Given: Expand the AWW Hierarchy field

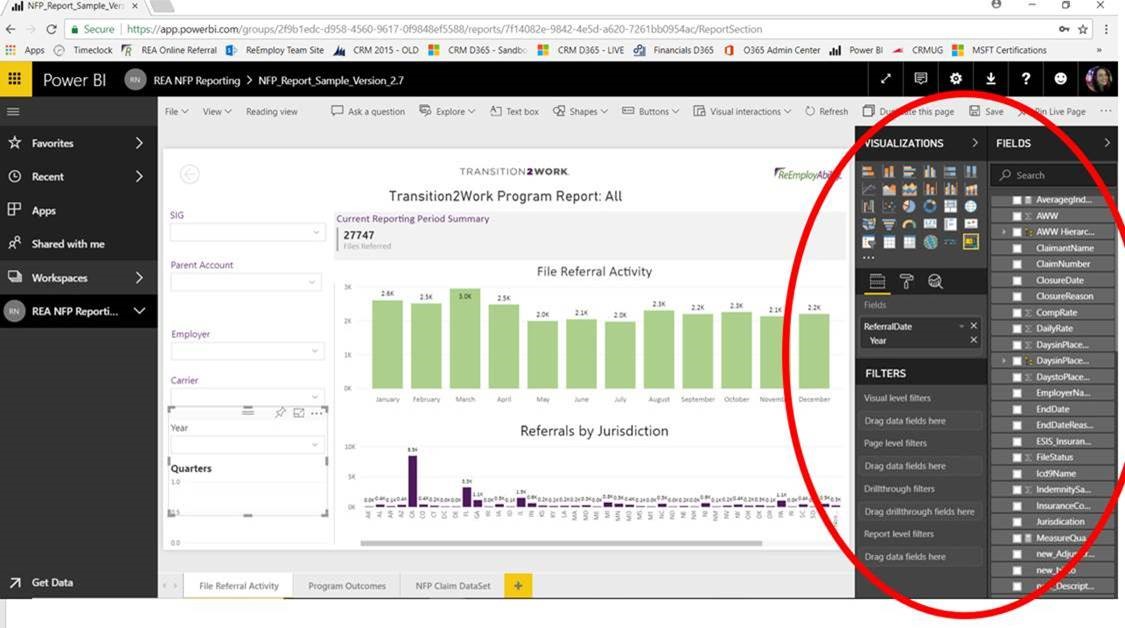Looking at the screenshot, I should [x=1003, y=232].
